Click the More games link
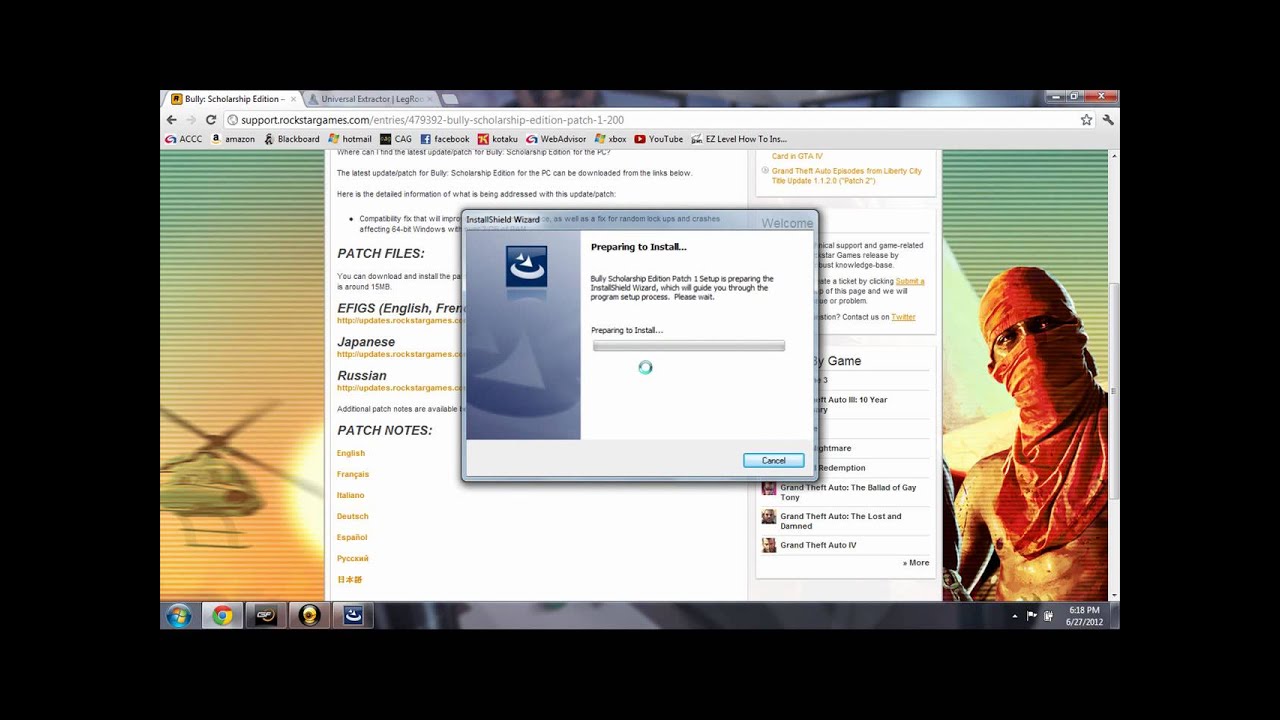1280x720 pixels. point(916,563)
